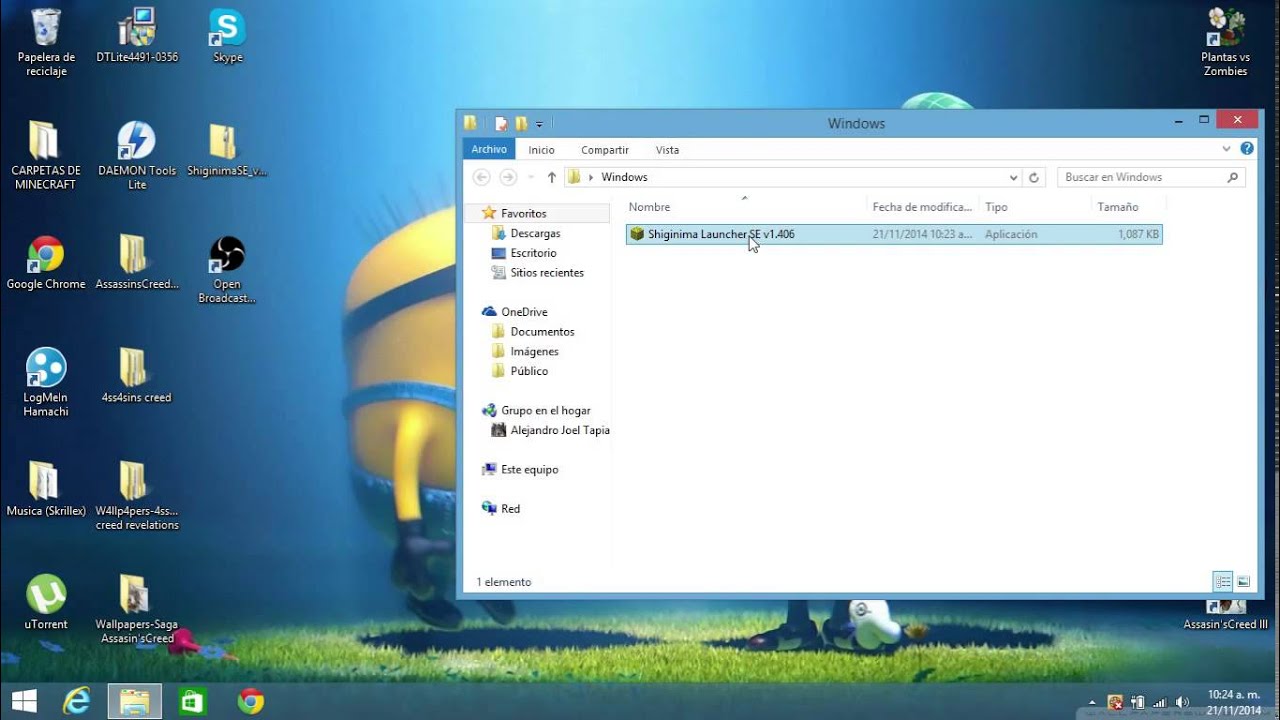Screen dimensions: 1280x720
Task: Open Assasin'sCreed III desktop shortcut
Action: 1225,616
